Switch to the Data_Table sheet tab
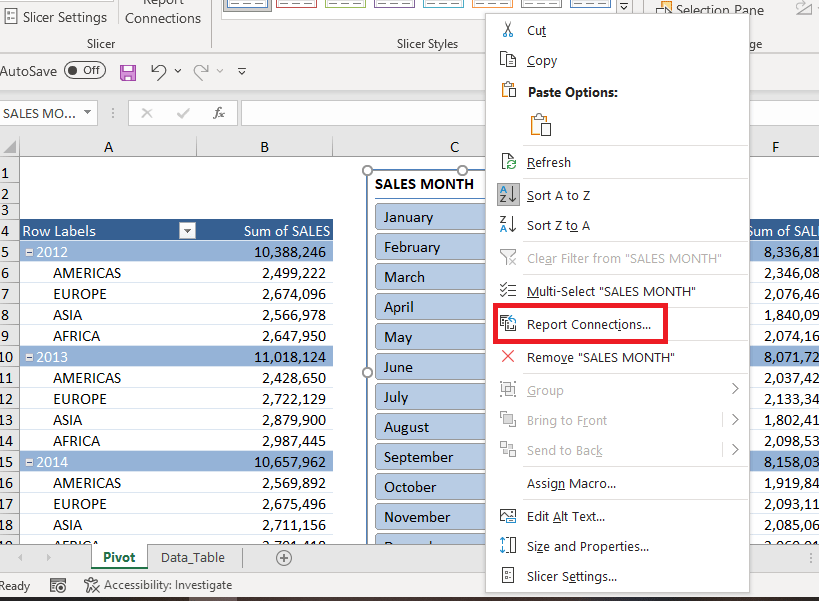The width and height of the screenshot is (819, 601). pyautogui.click(x=193, y=557)
